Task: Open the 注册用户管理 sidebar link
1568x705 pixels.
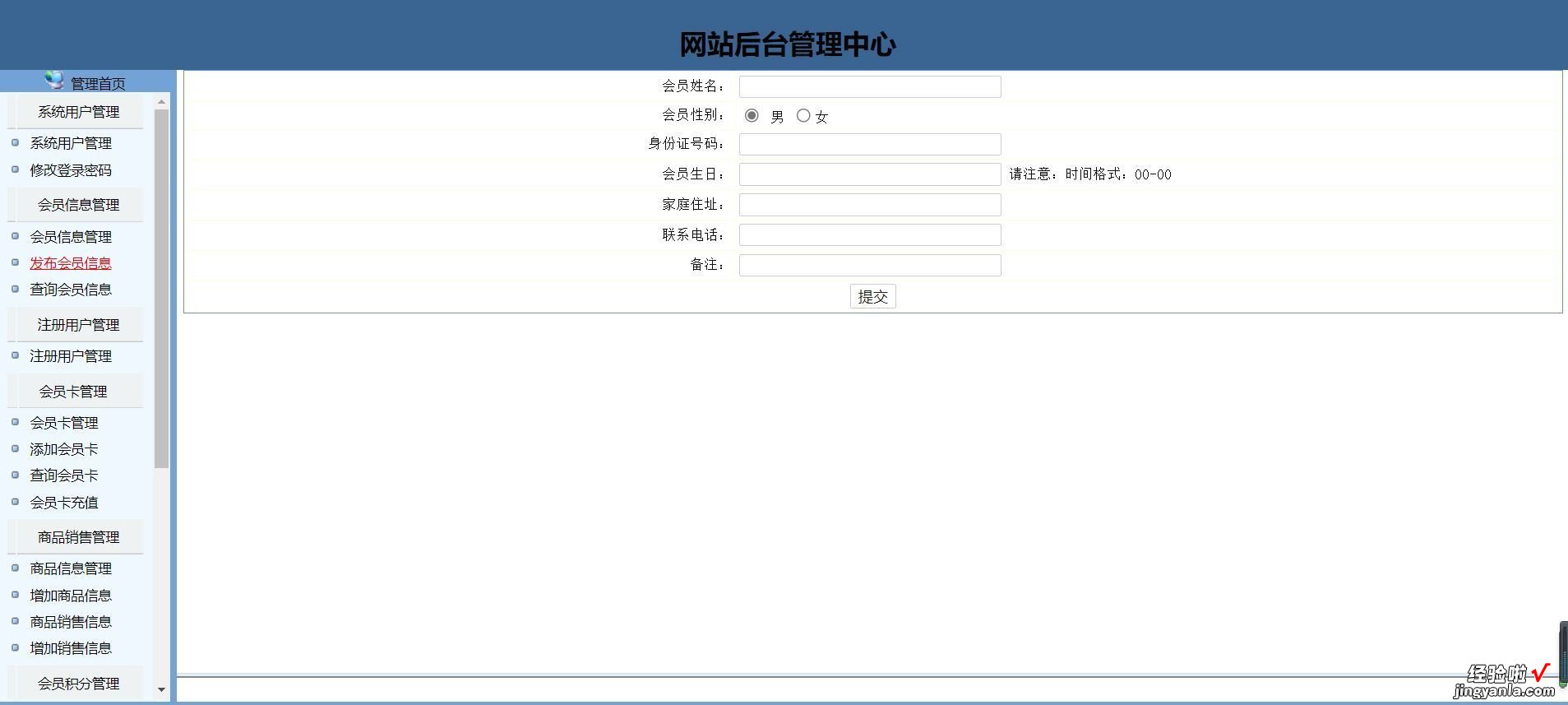Action: (x=71, y=356)
